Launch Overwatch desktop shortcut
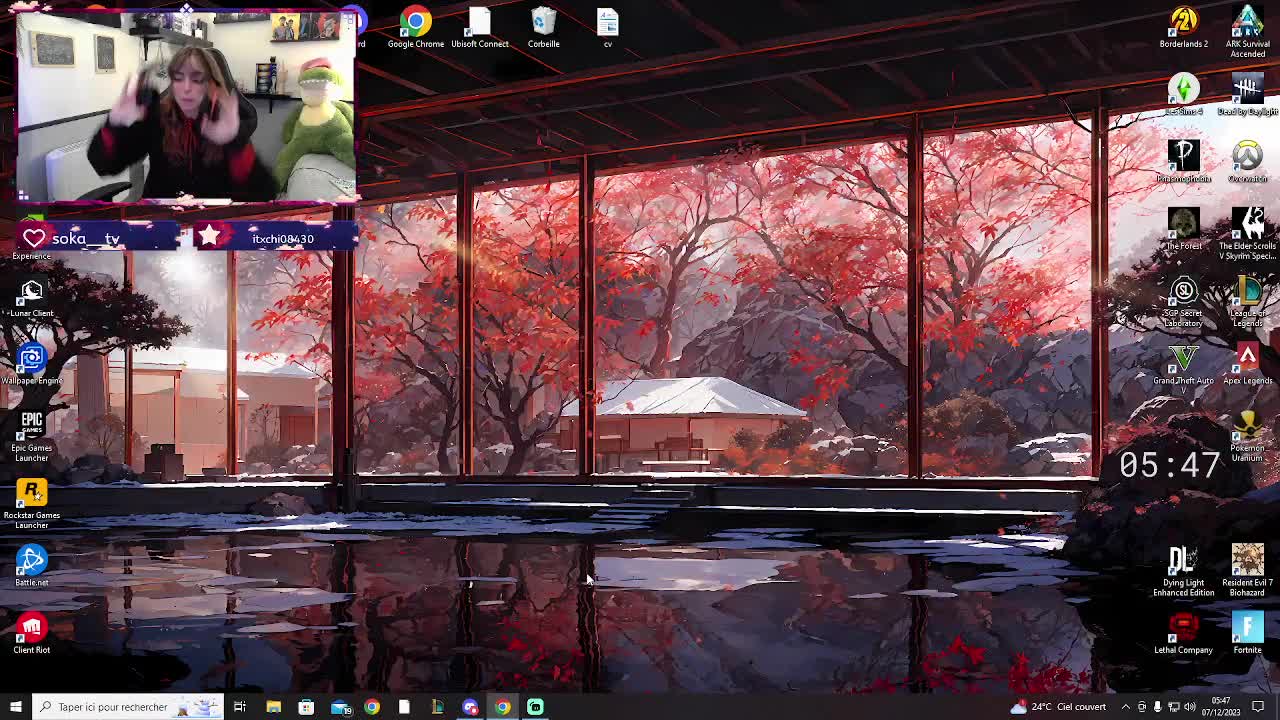The width and height of the screenshot is (1280, 720). tap(1247, 161)
